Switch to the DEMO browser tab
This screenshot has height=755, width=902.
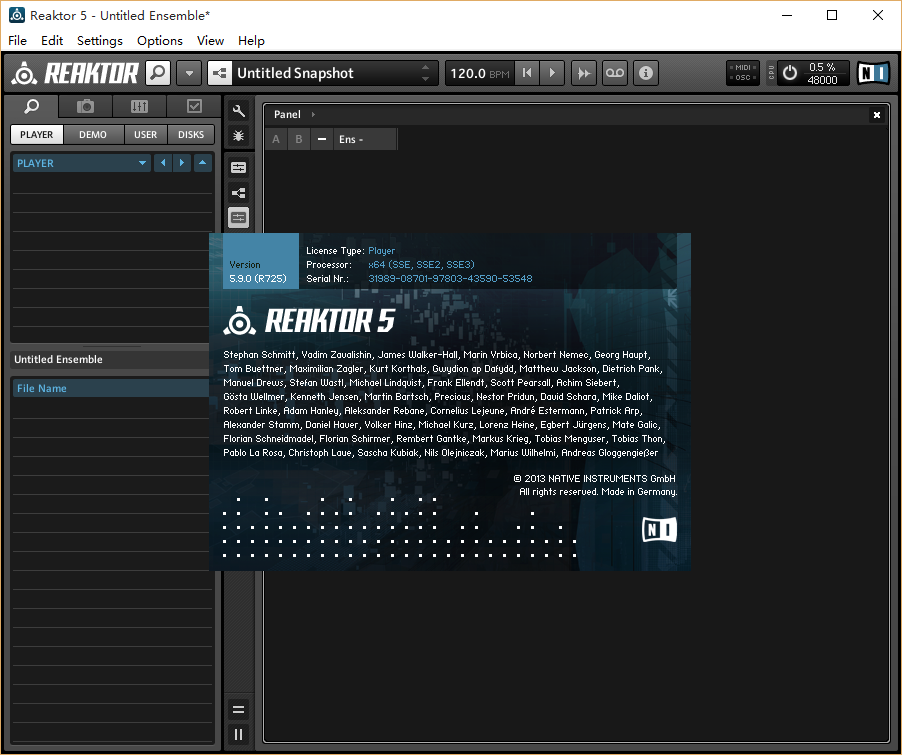(93, 135)
